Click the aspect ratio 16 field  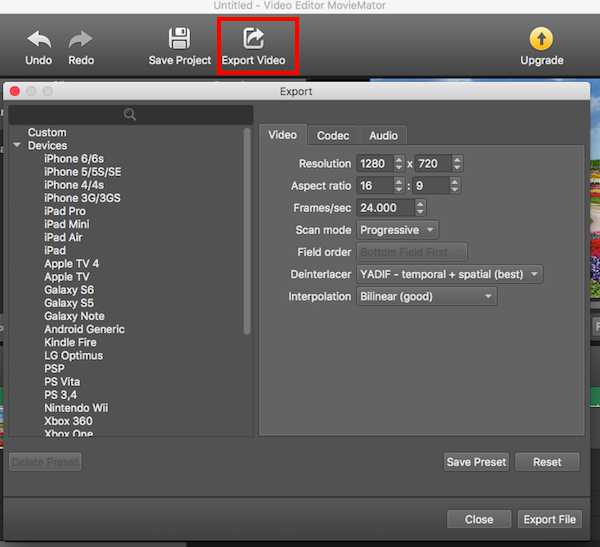click(375, 186)
